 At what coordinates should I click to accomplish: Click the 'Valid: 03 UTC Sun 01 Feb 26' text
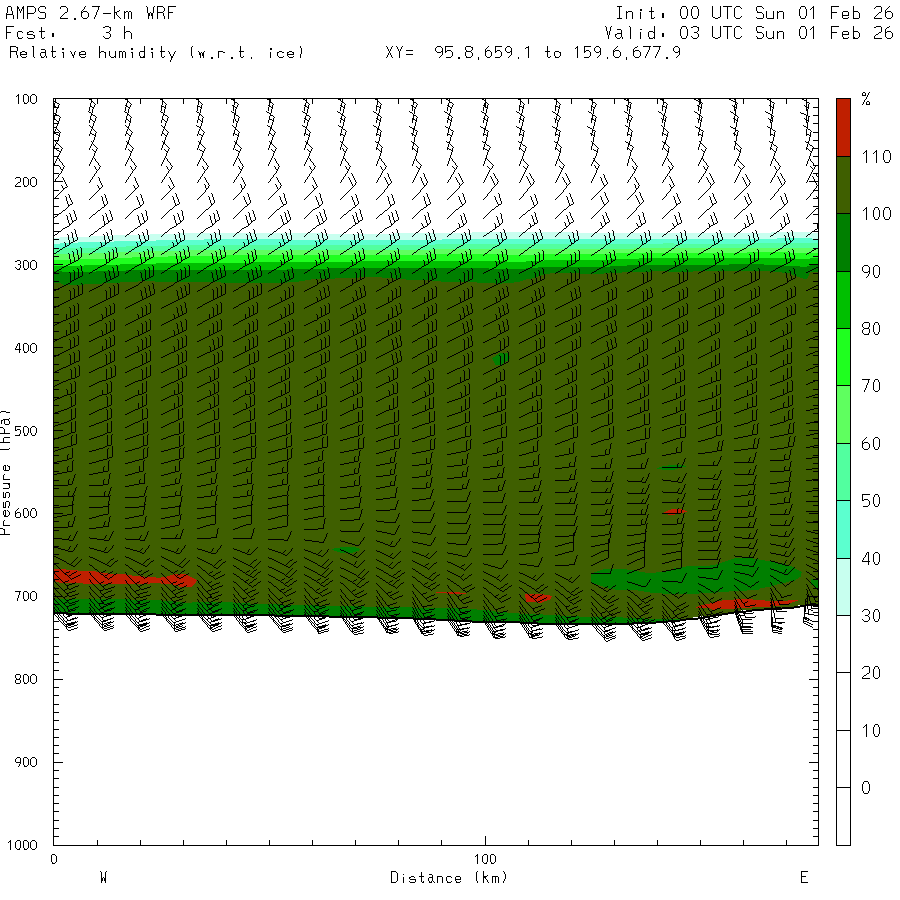748,33
